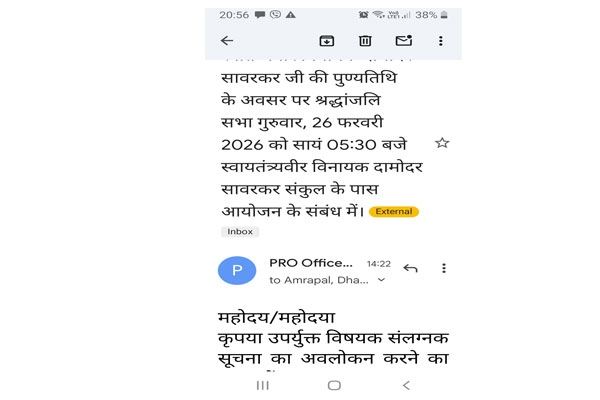Tap the recipients line 'to Amrapal, Dha...'
Image resolution: width=600 pixels, height=400 pixels.
[319, 280]
